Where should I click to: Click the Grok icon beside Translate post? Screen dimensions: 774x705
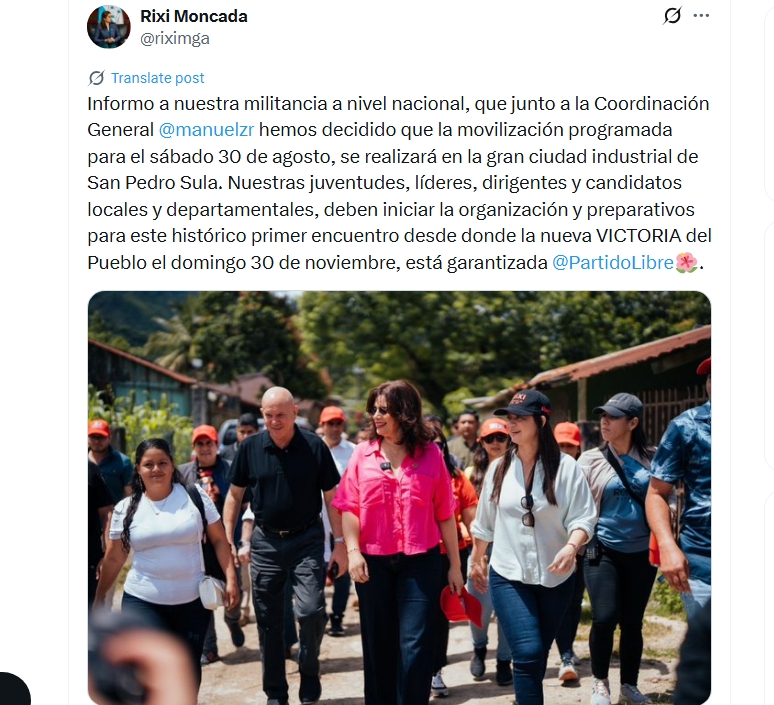click(96, 78)
